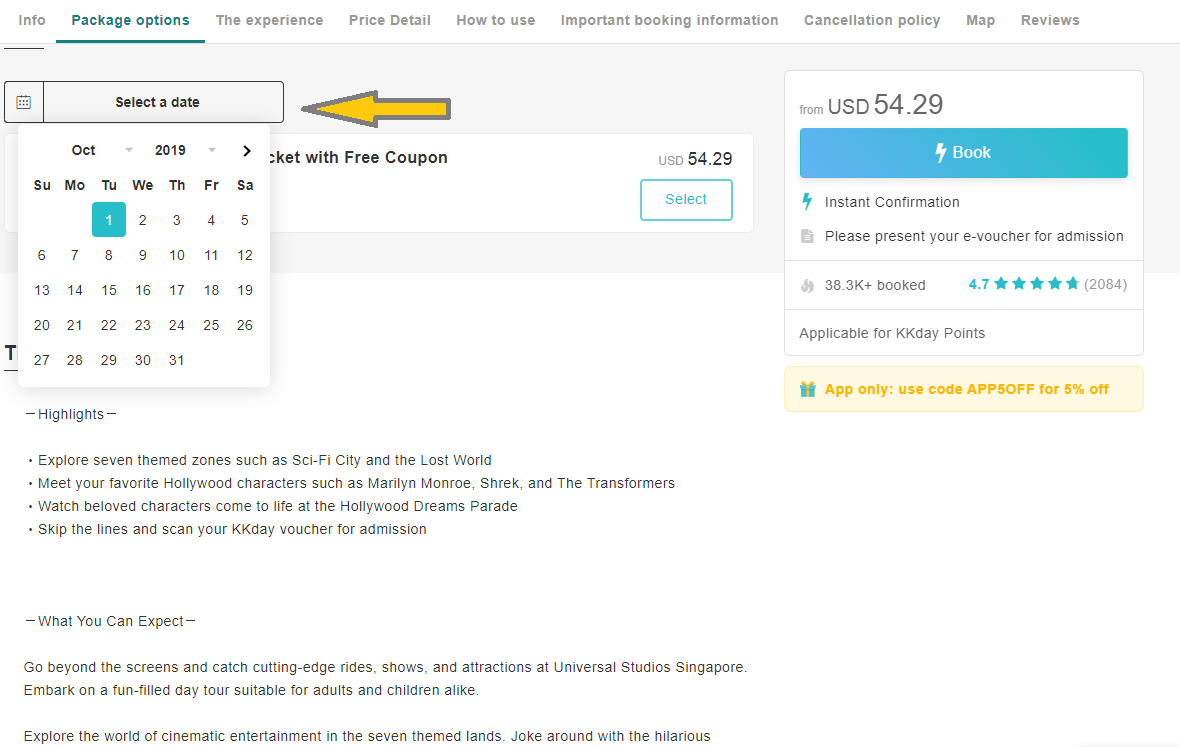
Task: Open the 2019 year dropdown
Action: [185, 150]
